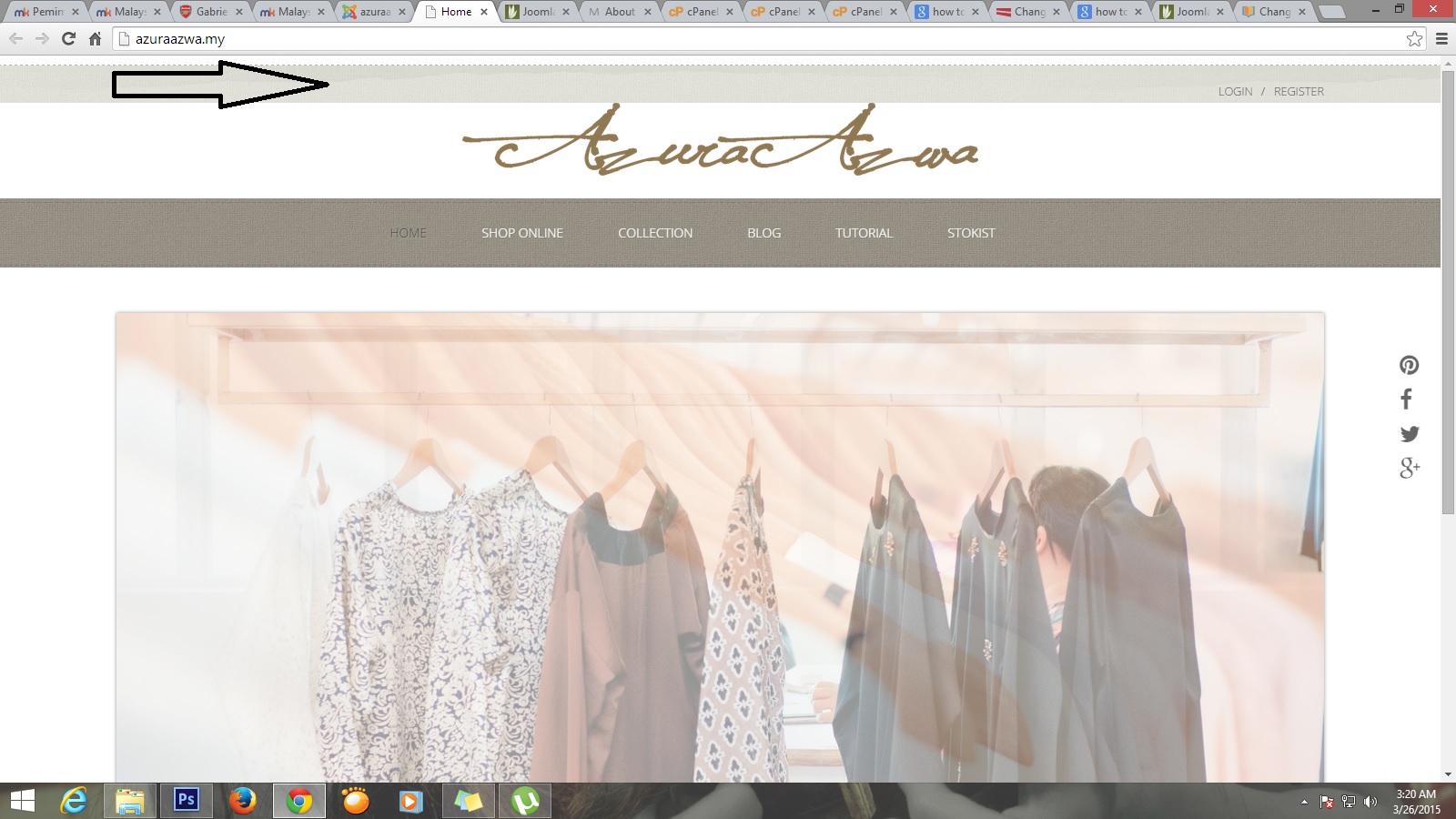Click the clothing rack banner image
The width and height of the screenshot is (1456, 819).
(720, 547)
